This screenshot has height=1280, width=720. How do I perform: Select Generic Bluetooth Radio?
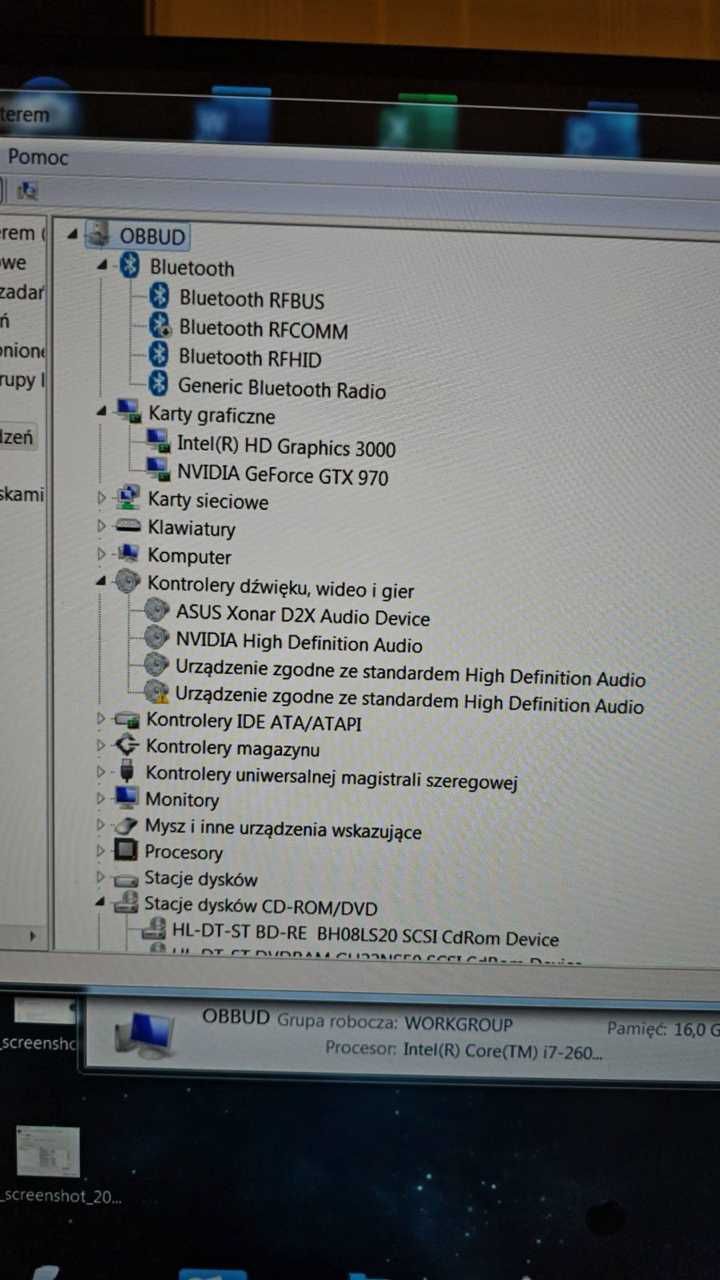[281, 389]
